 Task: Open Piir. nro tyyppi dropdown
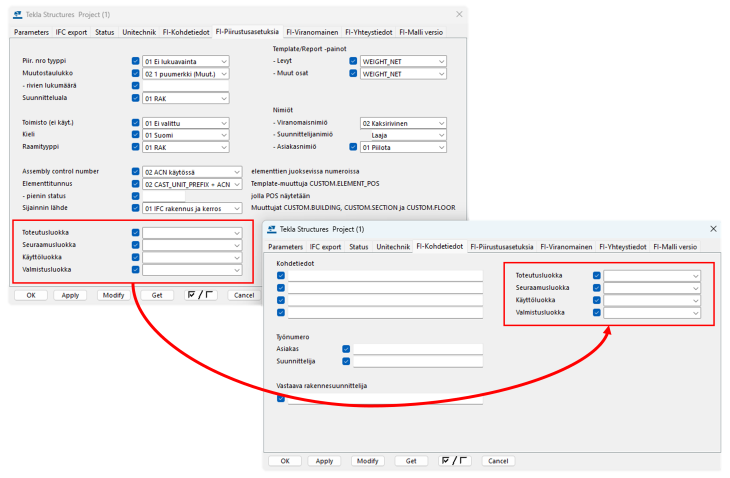coord(185,61)
